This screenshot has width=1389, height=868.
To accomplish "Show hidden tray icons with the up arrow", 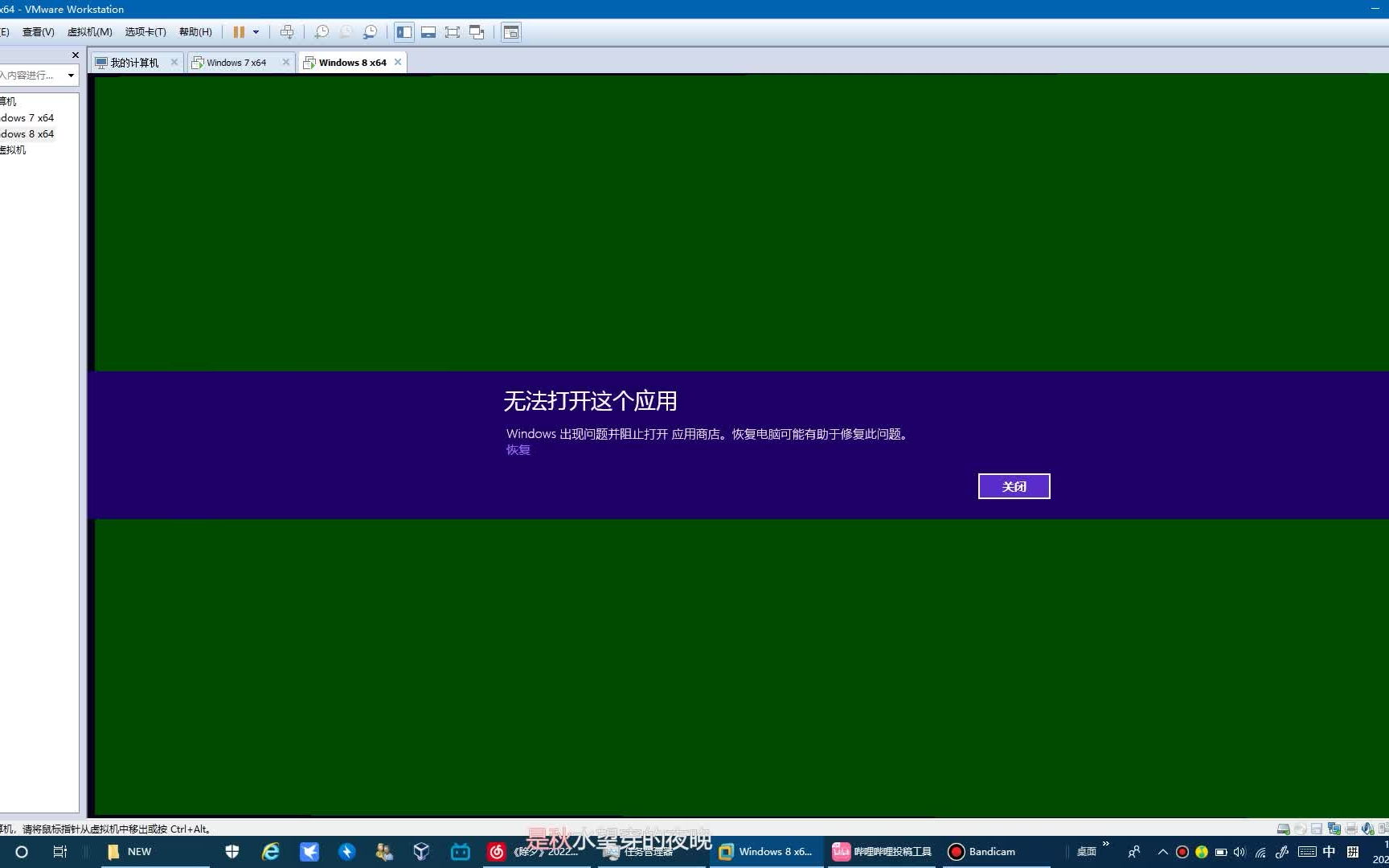I will pyautogui.click(x=1162, y=852).
